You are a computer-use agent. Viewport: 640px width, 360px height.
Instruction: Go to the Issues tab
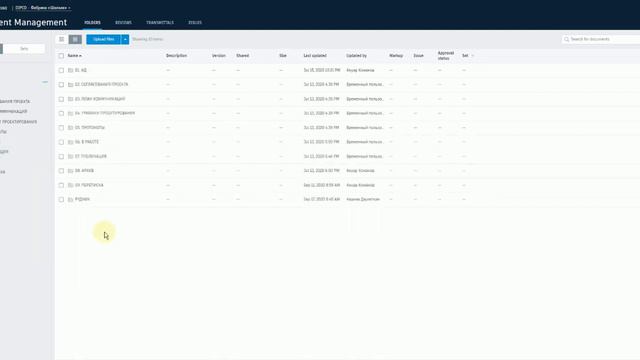pos(195,22)
